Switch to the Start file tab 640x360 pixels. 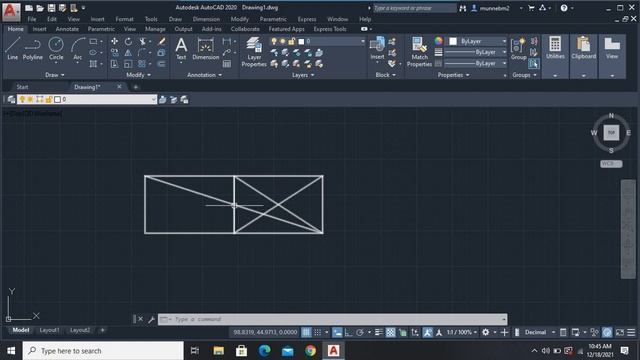(x=22, y=87)
